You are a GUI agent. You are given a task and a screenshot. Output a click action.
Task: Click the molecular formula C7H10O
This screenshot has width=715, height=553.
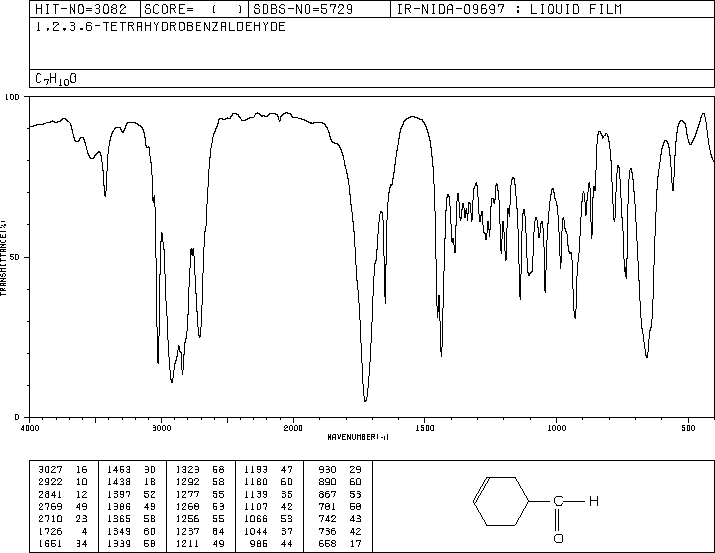pyautogui.click(x=56, y=79)
